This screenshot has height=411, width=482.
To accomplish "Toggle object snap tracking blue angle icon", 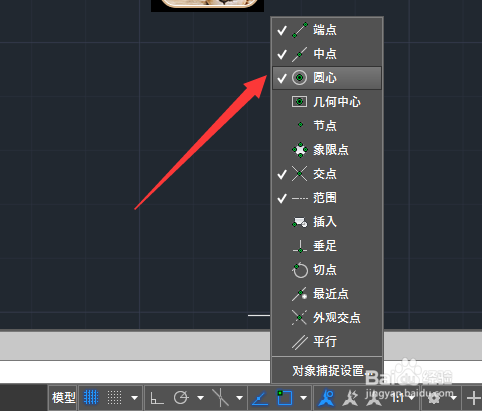I will tap(260, 398).
